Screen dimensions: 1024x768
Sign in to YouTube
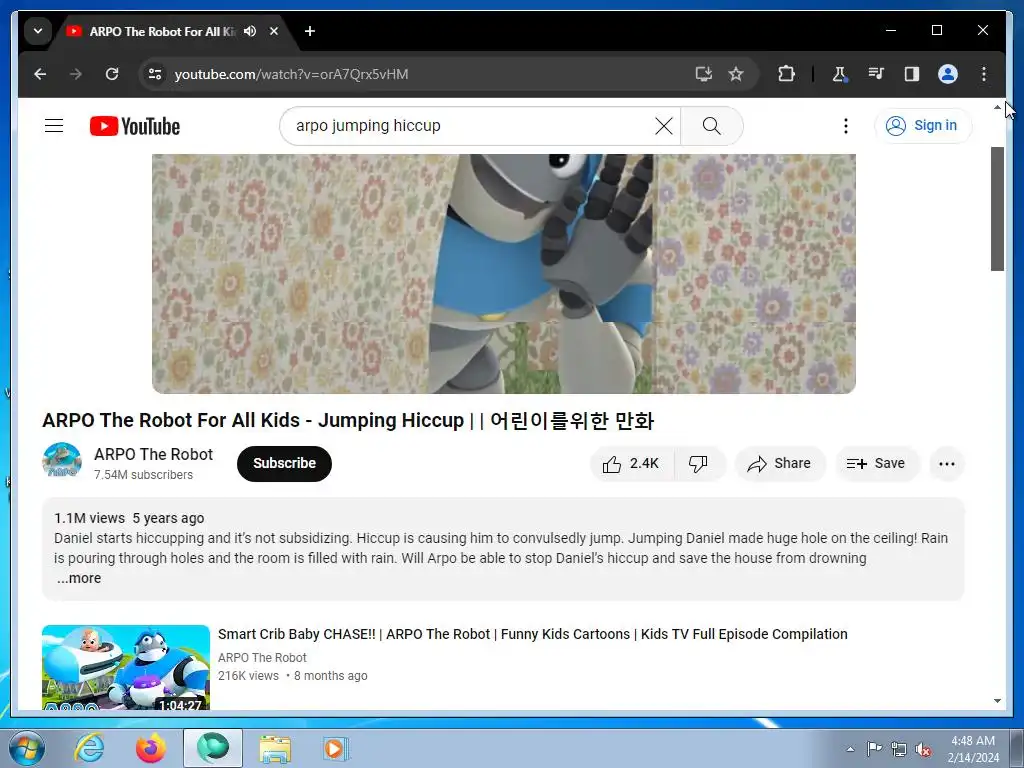(x=922, y=125)
